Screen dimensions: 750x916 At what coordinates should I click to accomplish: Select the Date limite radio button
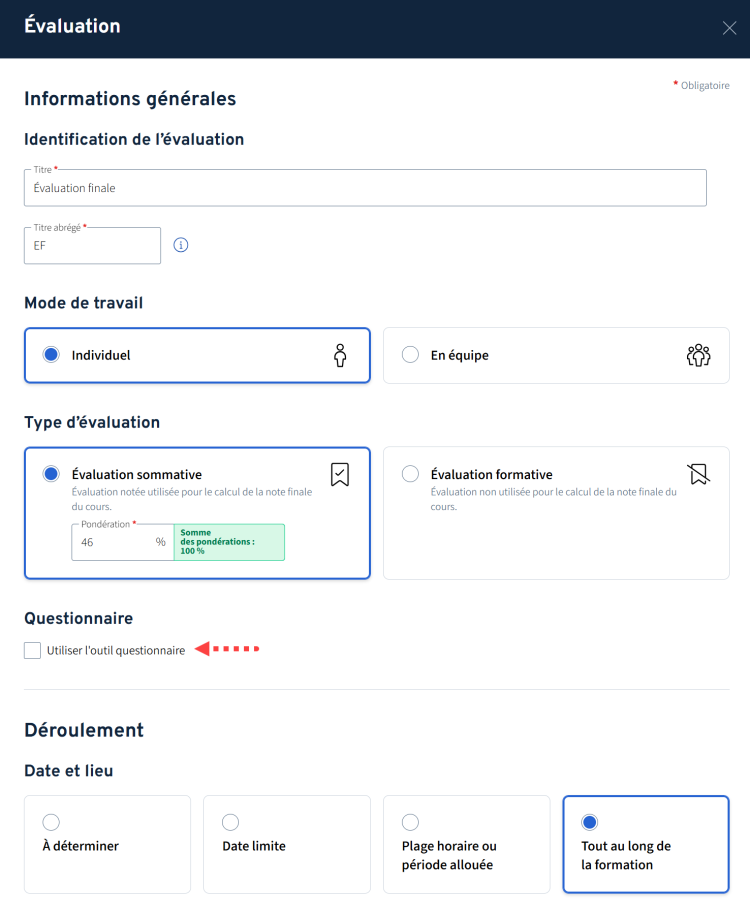click(230, 822)
